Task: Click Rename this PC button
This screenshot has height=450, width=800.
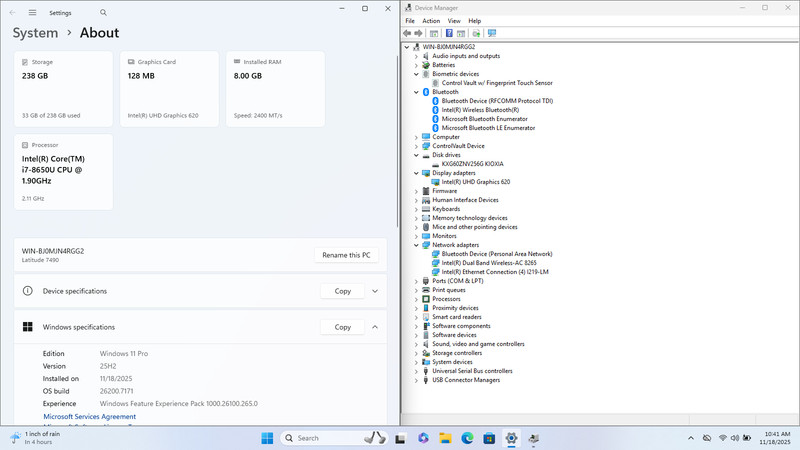Action: [346, 255]
